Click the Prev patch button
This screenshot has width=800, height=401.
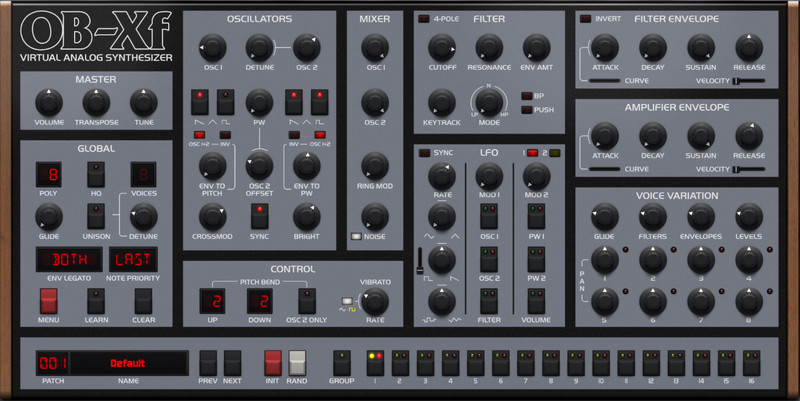(x=208, y=363)
